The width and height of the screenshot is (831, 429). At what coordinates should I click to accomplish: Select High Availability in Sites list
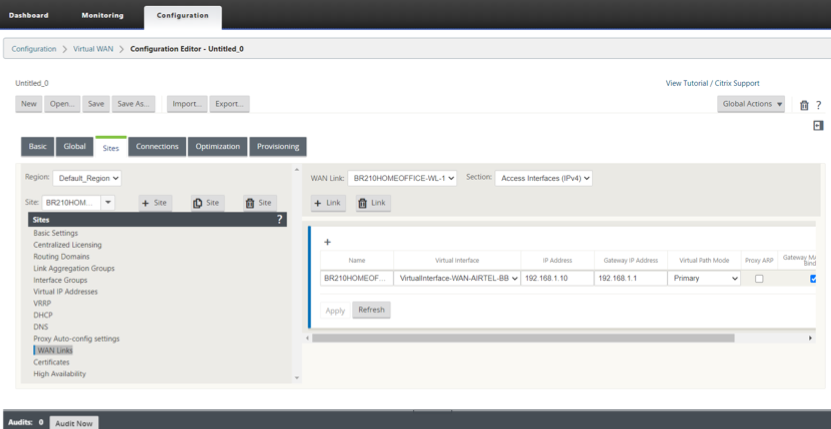click(59, 374)
